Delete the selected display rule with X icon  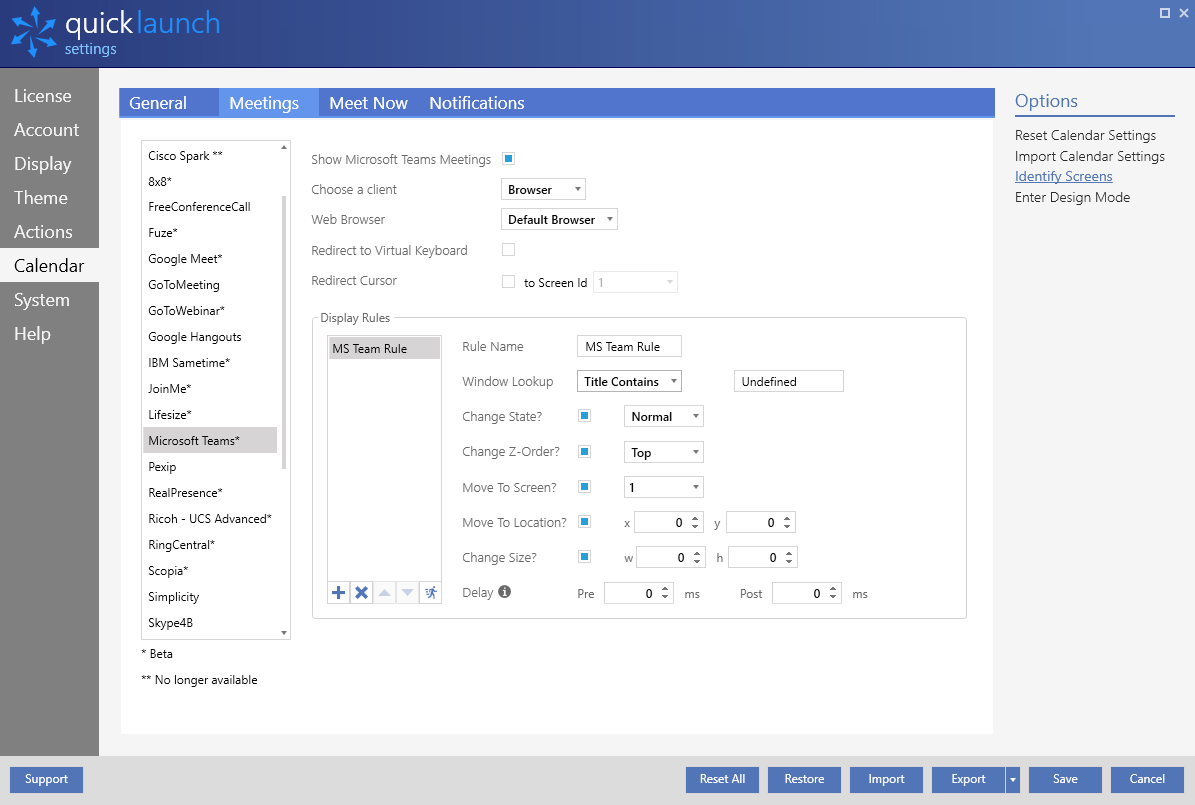(x=362, y=592)
